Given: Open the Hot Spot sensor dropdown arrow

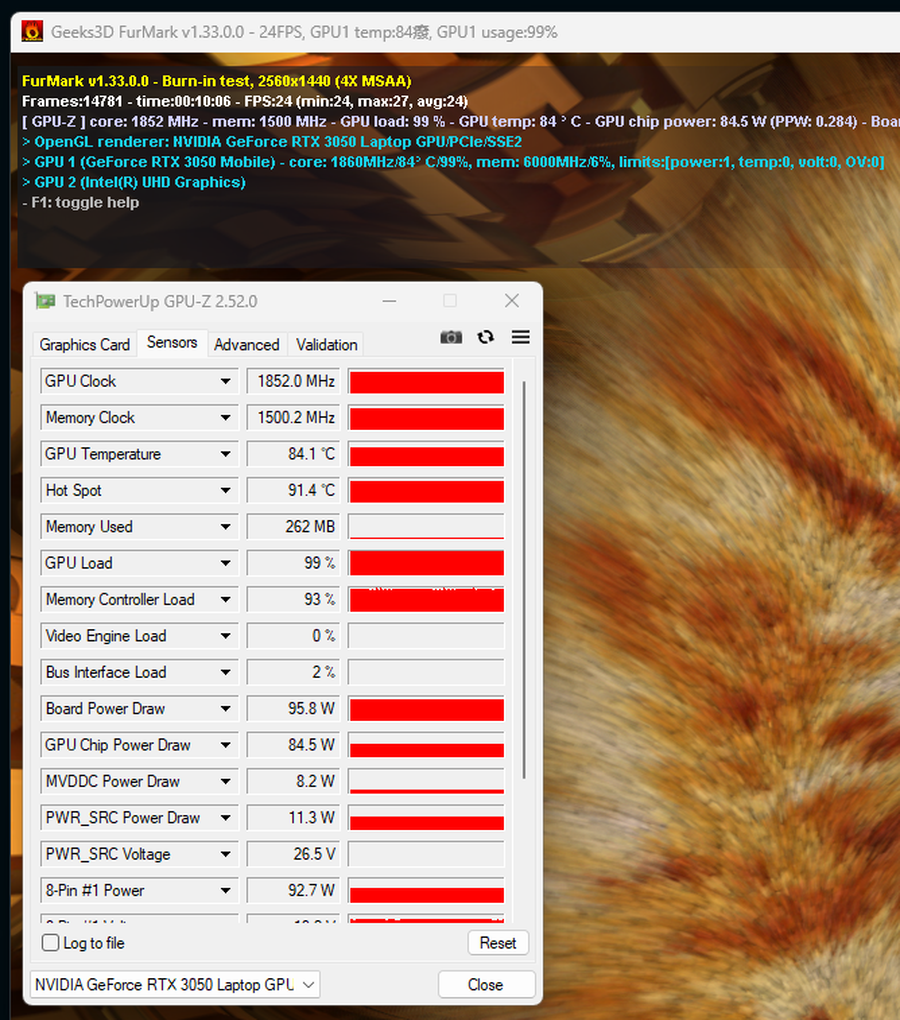Looking at the screenshot, I should (x=226, y=491).
